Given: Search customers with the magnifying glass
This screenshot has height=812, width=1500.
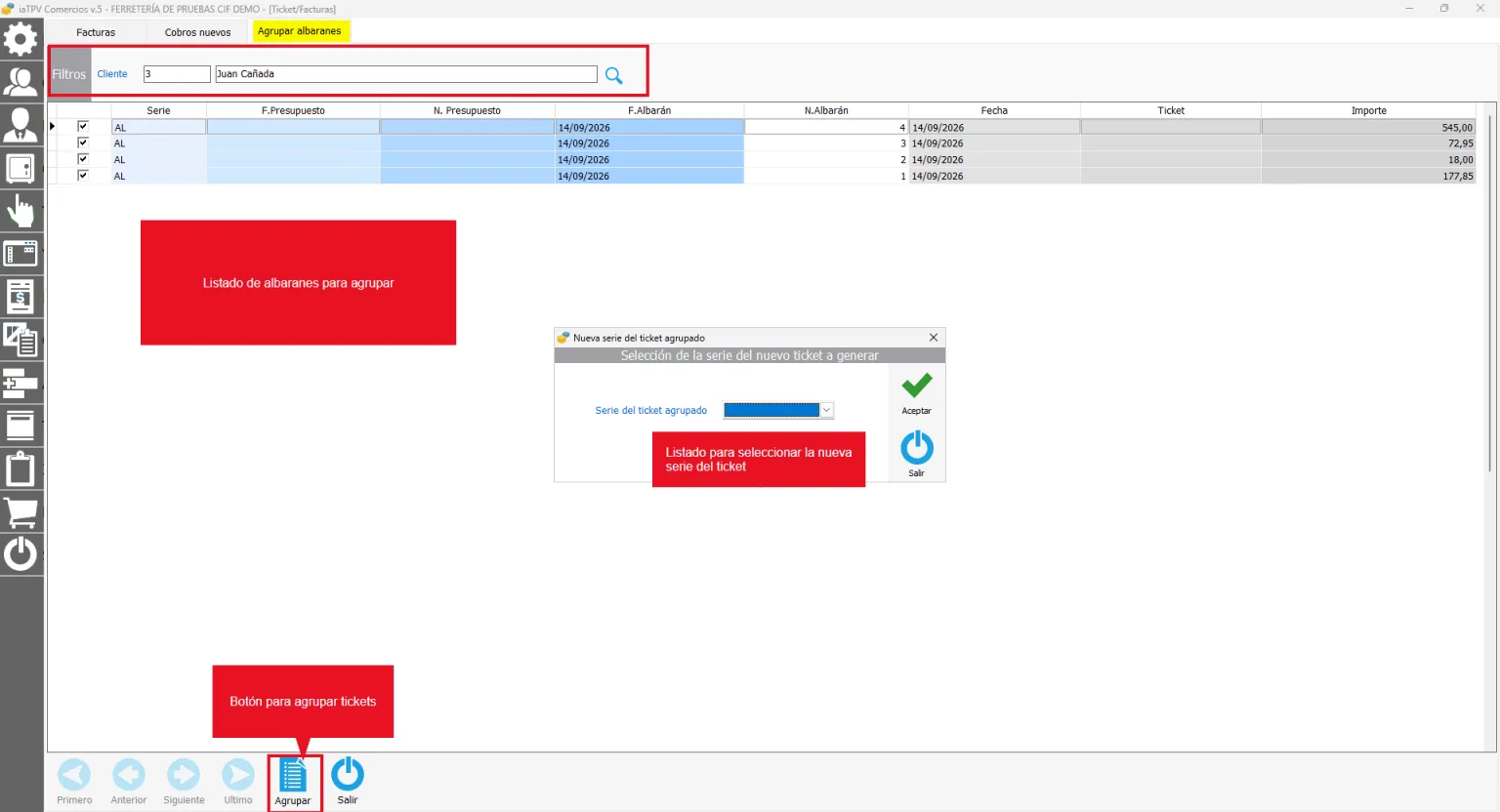Looking at the screenshot, I should click(613, 75).
